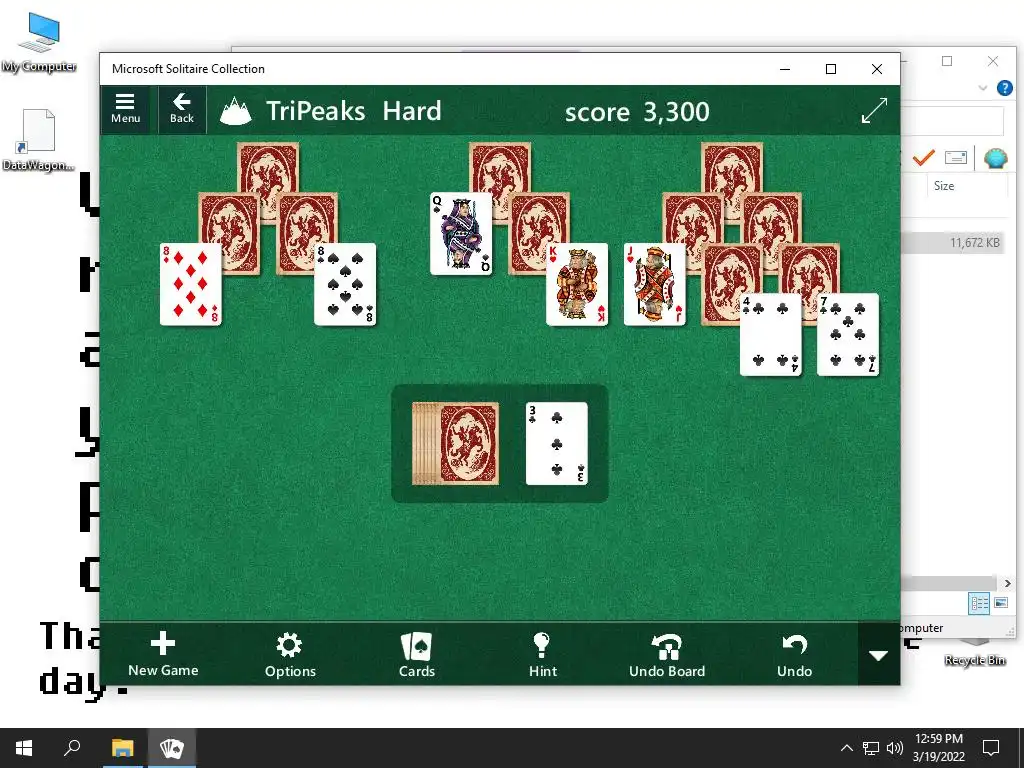Viewport: 1024px width, 768px height.
Task: Select the 8 of diamonds card
Action: (191, 284)
